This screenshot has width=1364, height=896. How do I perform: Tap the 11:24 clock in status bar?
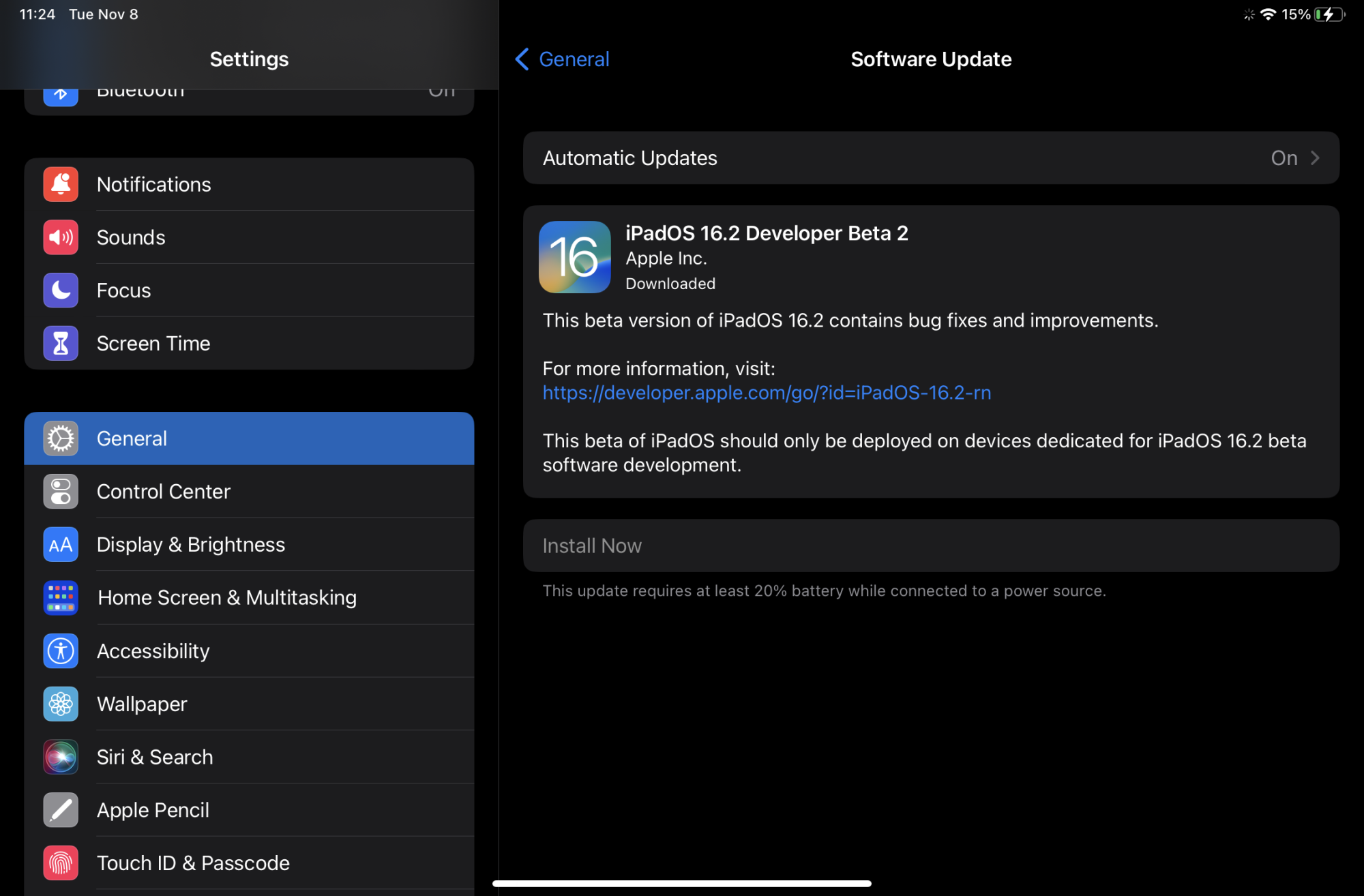tap(37, 14)
